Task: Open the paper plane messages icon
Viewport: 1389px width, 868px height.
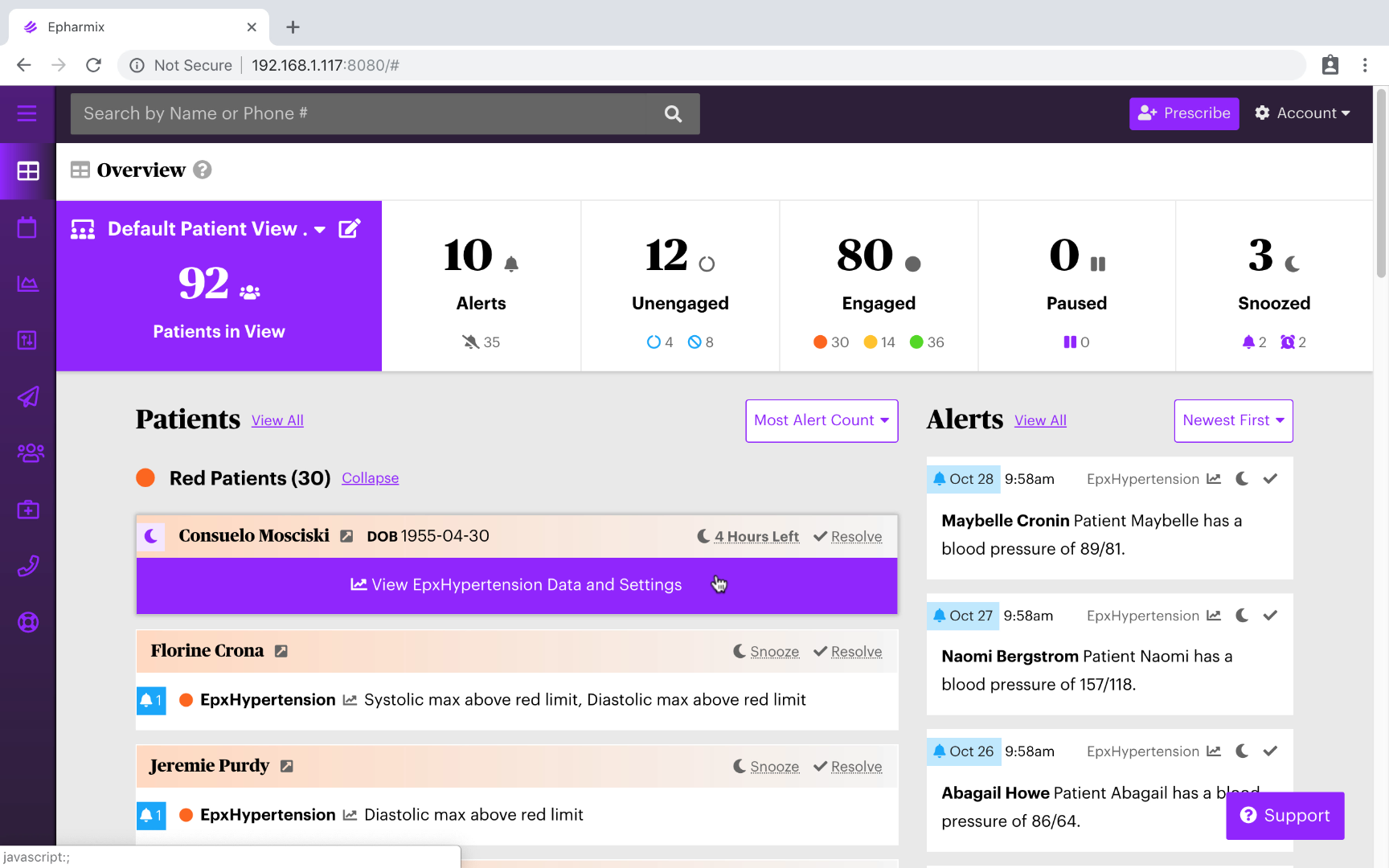Action: [27, 397]
